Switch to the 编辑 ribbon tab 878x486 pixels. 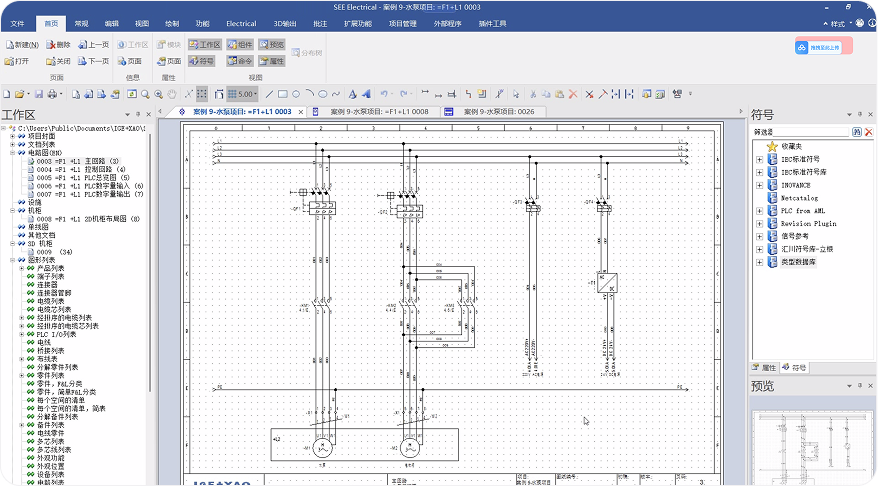pyautogui.click(x=111, y=24)
